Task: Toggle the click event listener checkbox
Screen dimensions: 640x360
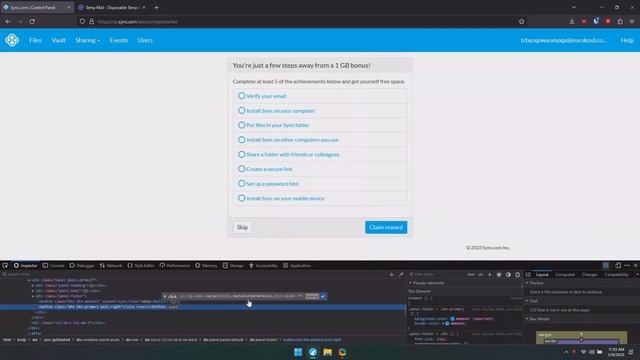Action: (x=323, y=296)
